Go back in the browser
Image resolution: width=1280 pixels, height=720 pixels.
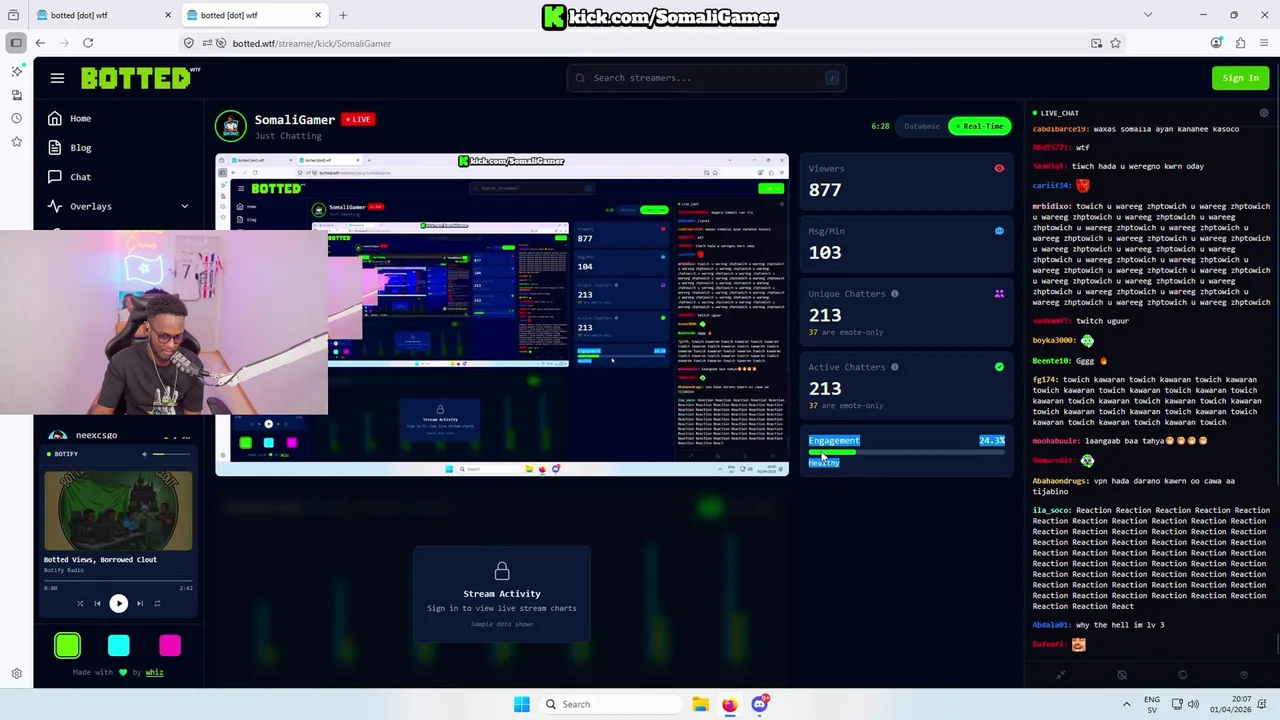40,43
